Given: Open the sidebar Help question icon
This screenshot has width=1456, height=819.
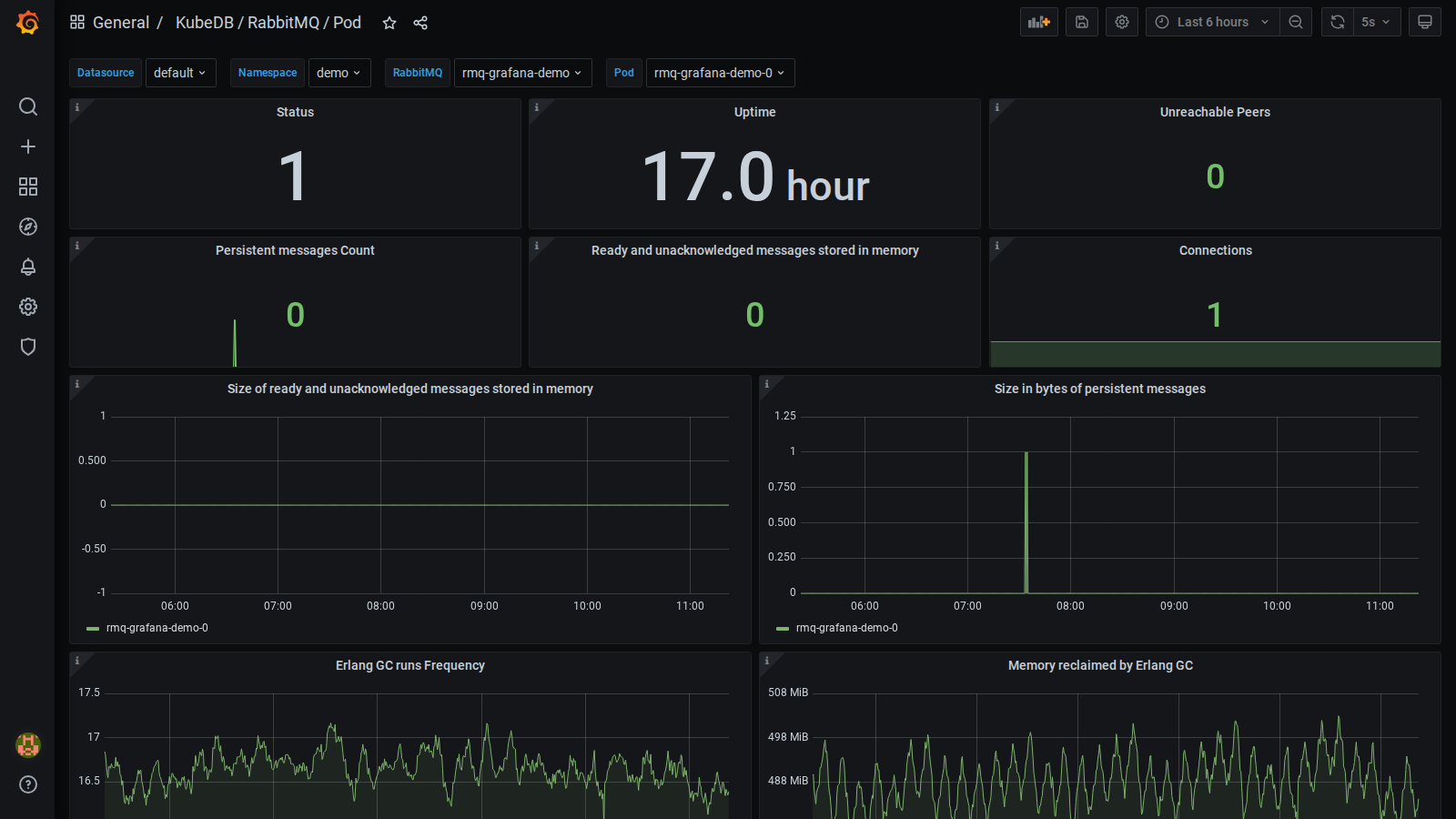Looking at the screenshot, I should [x=28, y=784].
